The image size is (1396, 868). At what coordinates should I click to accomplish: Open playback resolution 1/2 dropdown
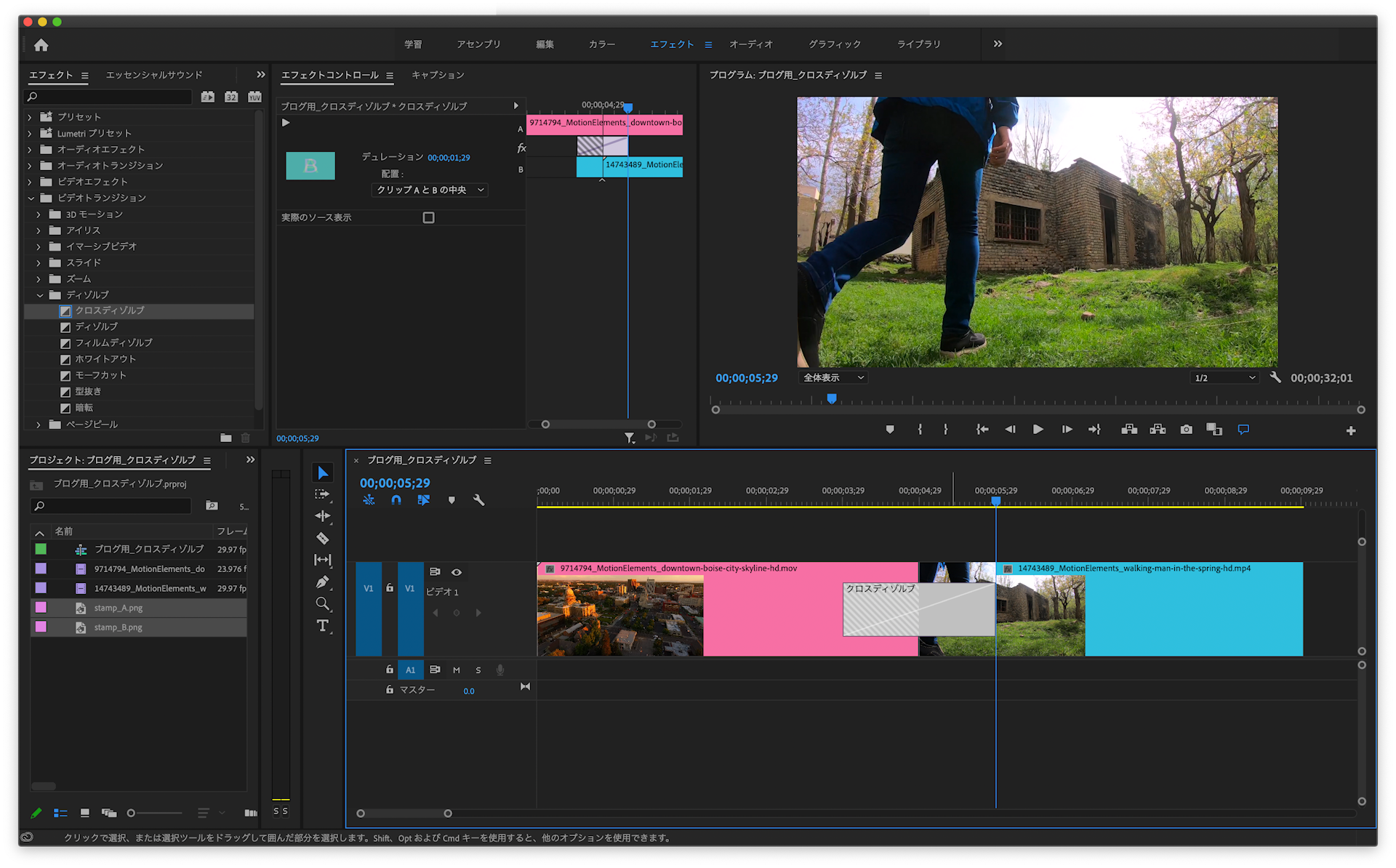click(1225, 377)
